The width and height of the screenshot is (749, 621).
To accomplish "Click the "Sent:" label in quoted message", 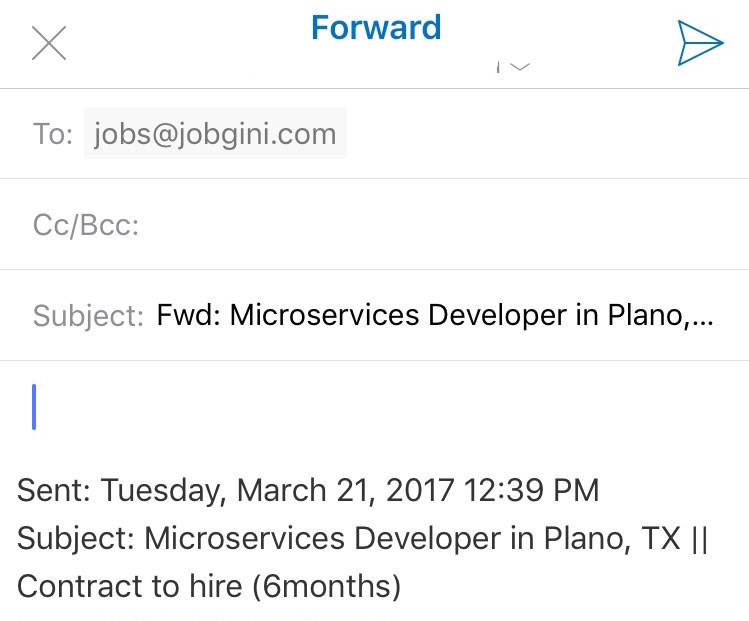I will [x=54, y=491].
